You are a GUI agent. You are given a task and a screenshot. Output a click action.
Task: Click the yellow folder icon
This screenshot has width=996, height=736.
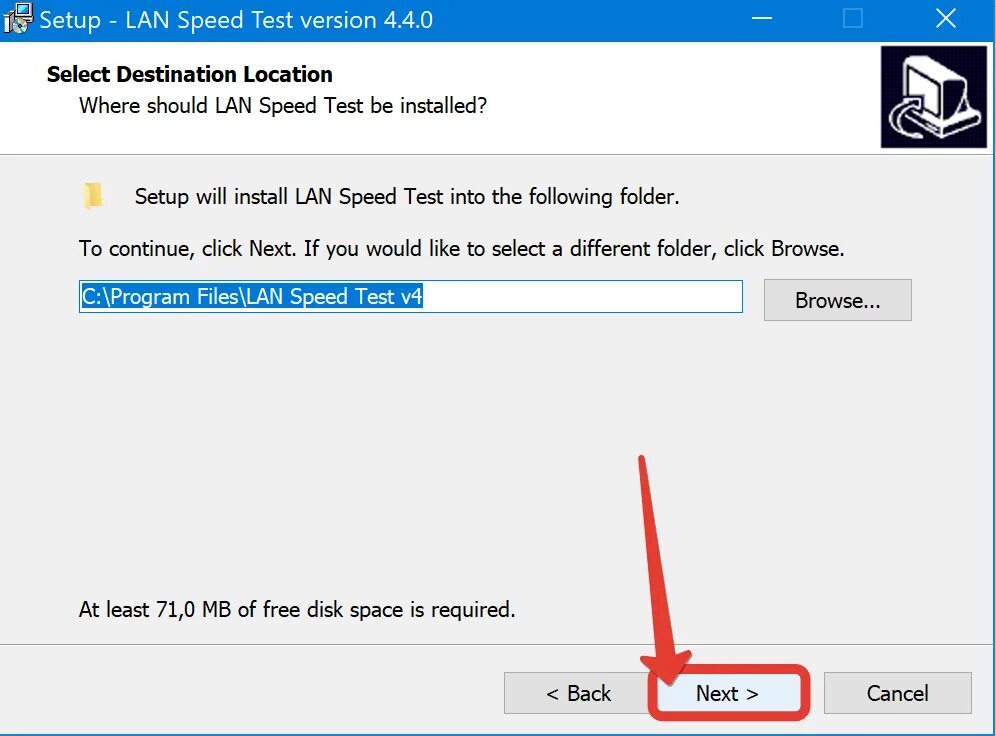[x=93, y=196]
